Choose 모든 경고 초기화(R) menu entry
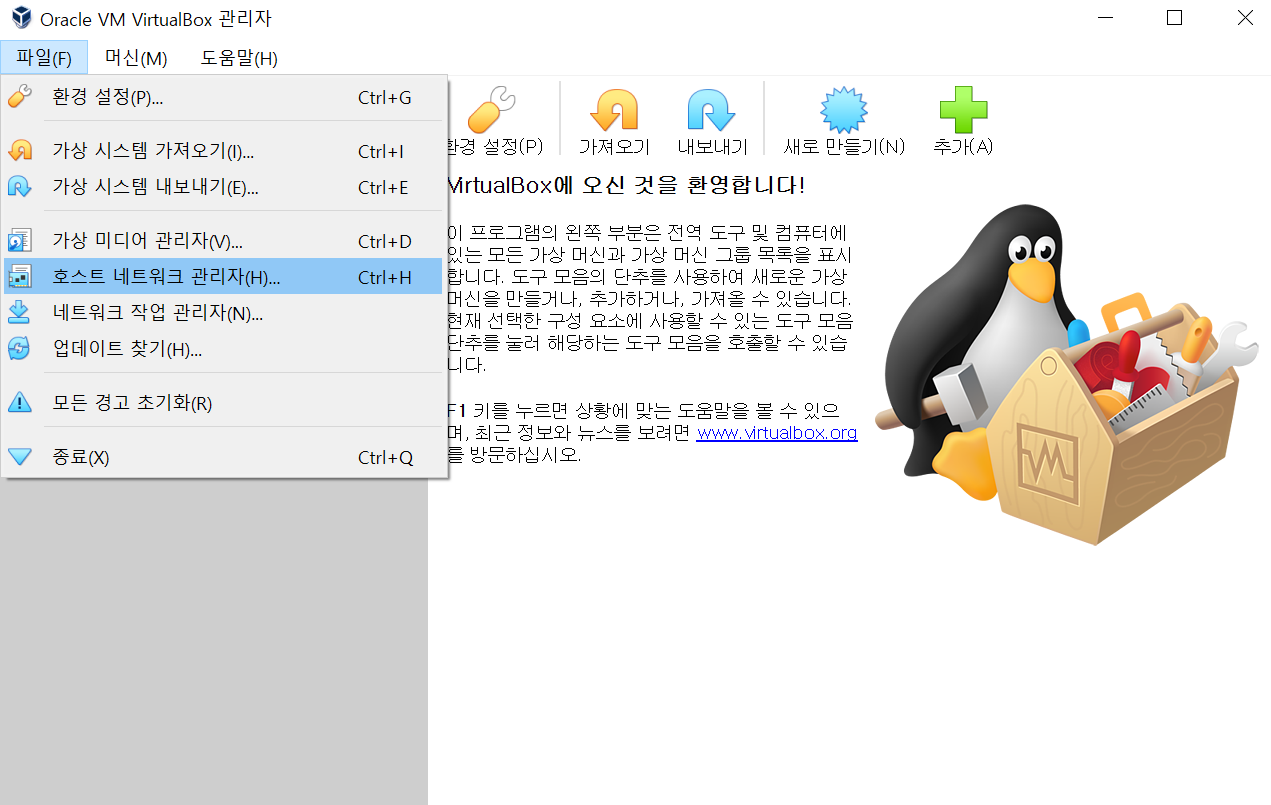 [x=223, y=403]
